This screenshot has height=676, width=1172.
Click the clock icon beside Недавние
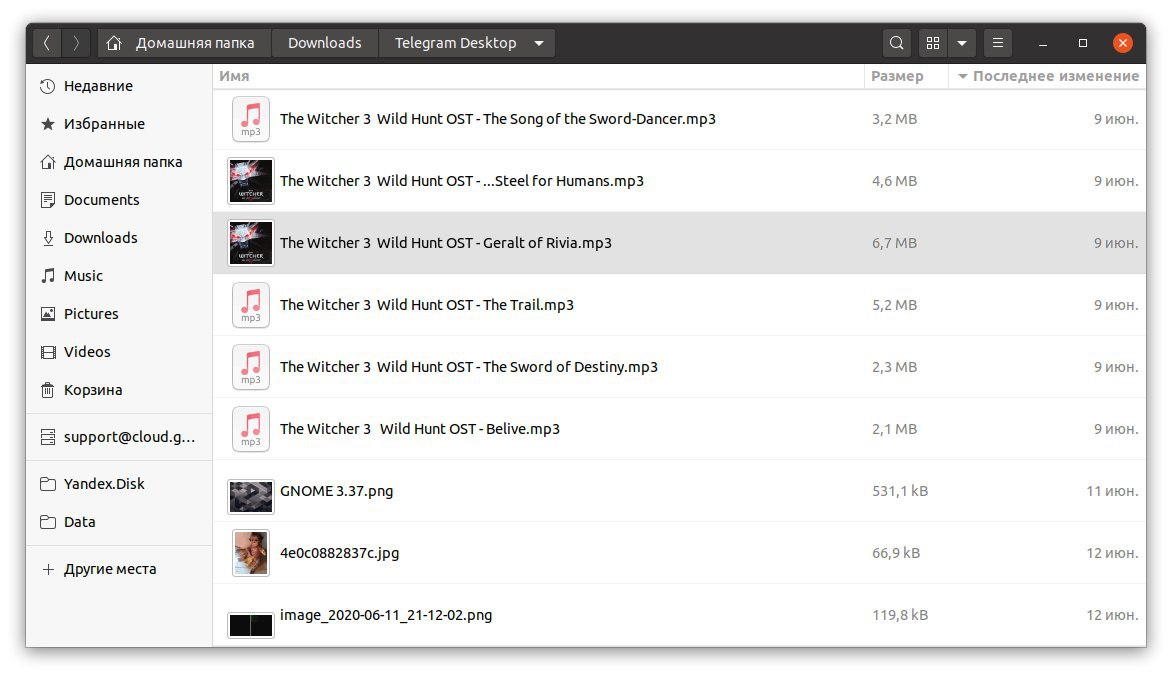48,86
